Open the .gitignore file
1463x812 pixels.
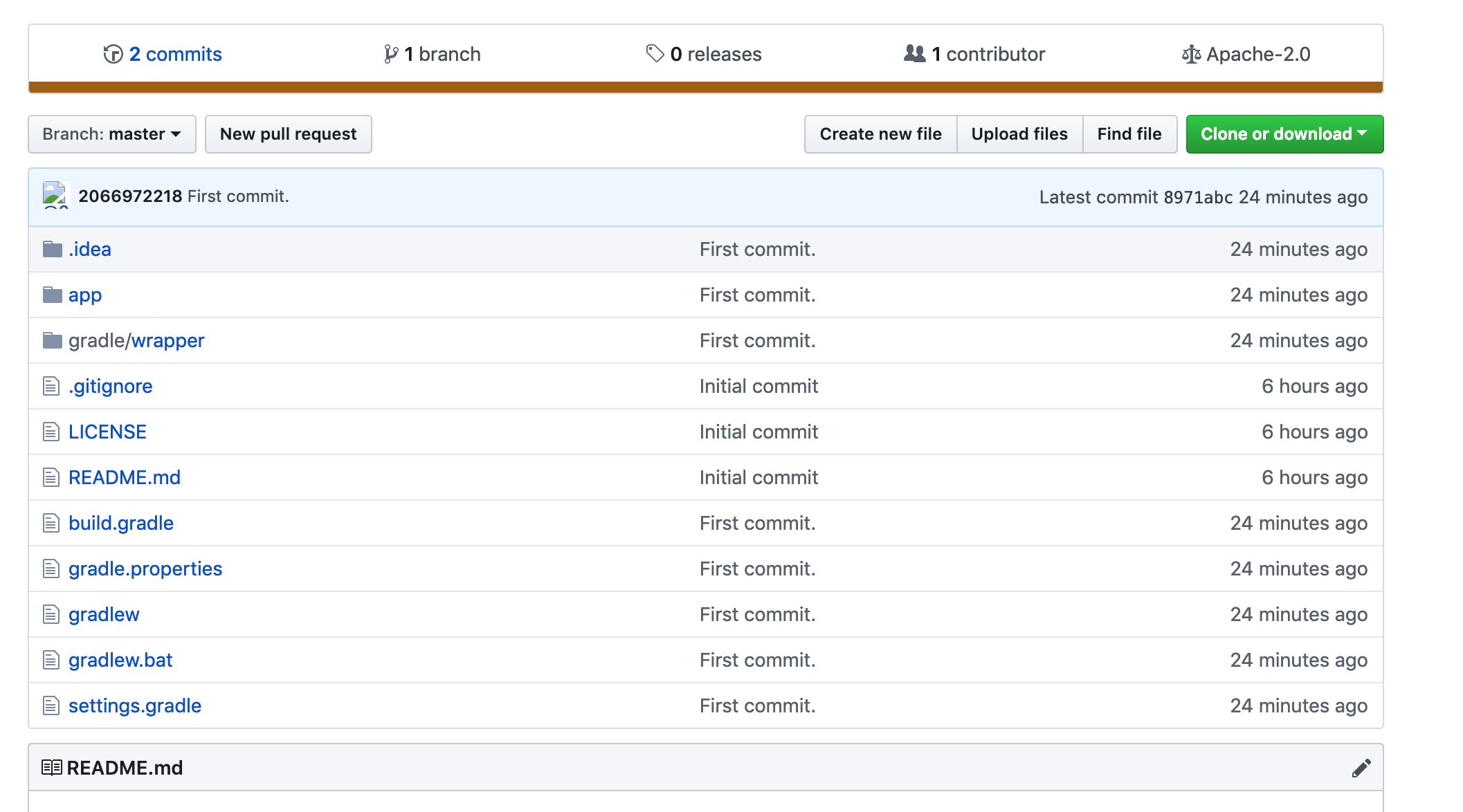click(111, 386)
